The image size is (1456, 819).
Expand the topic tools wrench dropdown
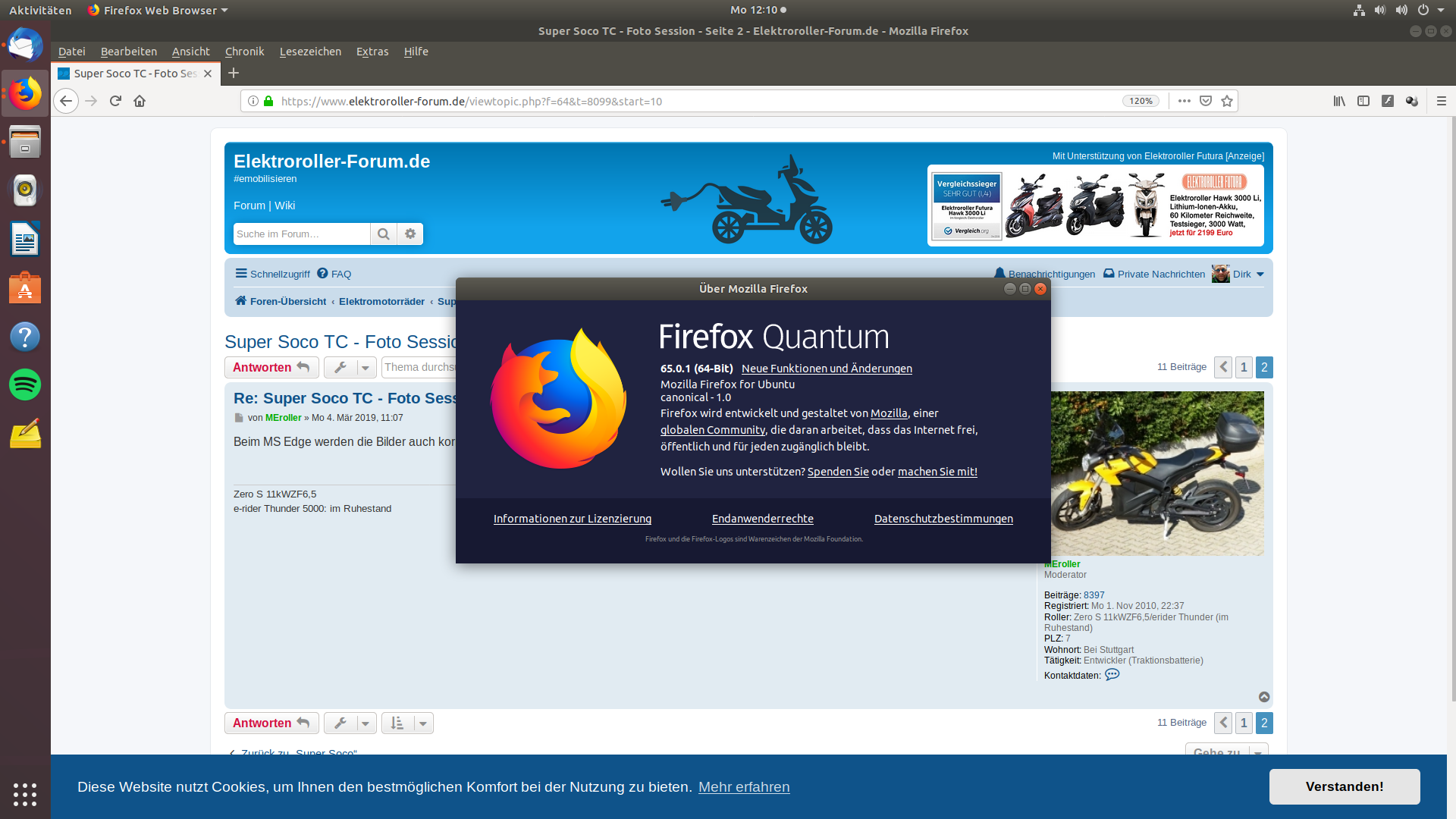(x=350, y=367)
